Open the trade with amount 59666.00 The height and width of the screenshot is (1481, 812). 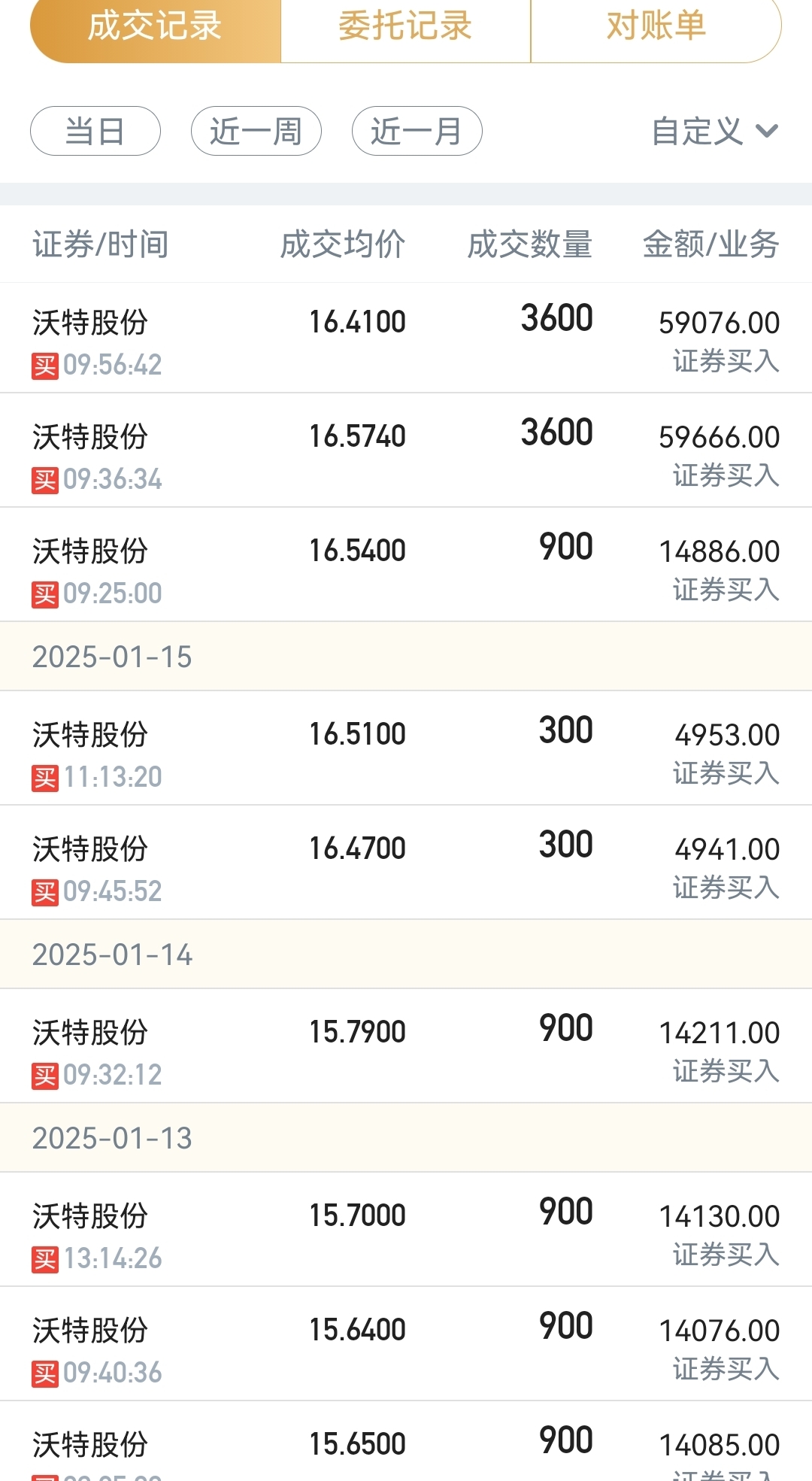click(406, 451)
